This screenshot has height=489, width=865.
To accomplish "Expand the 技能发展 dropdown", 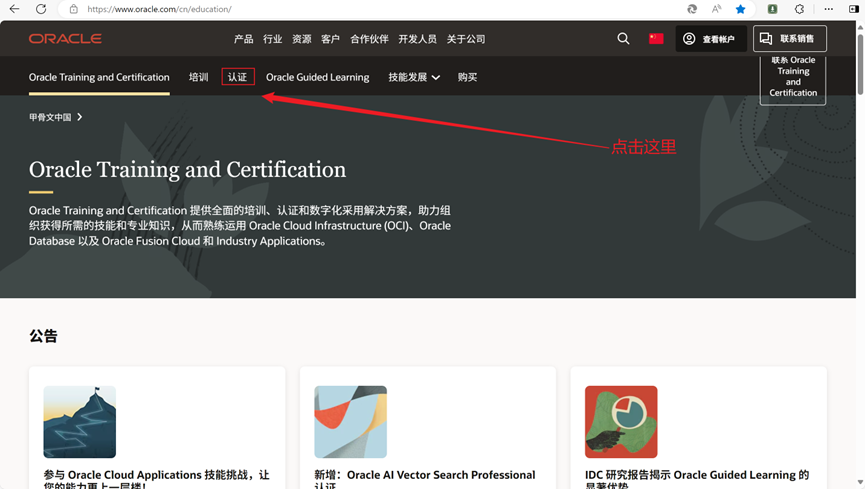I will point(414,77).
